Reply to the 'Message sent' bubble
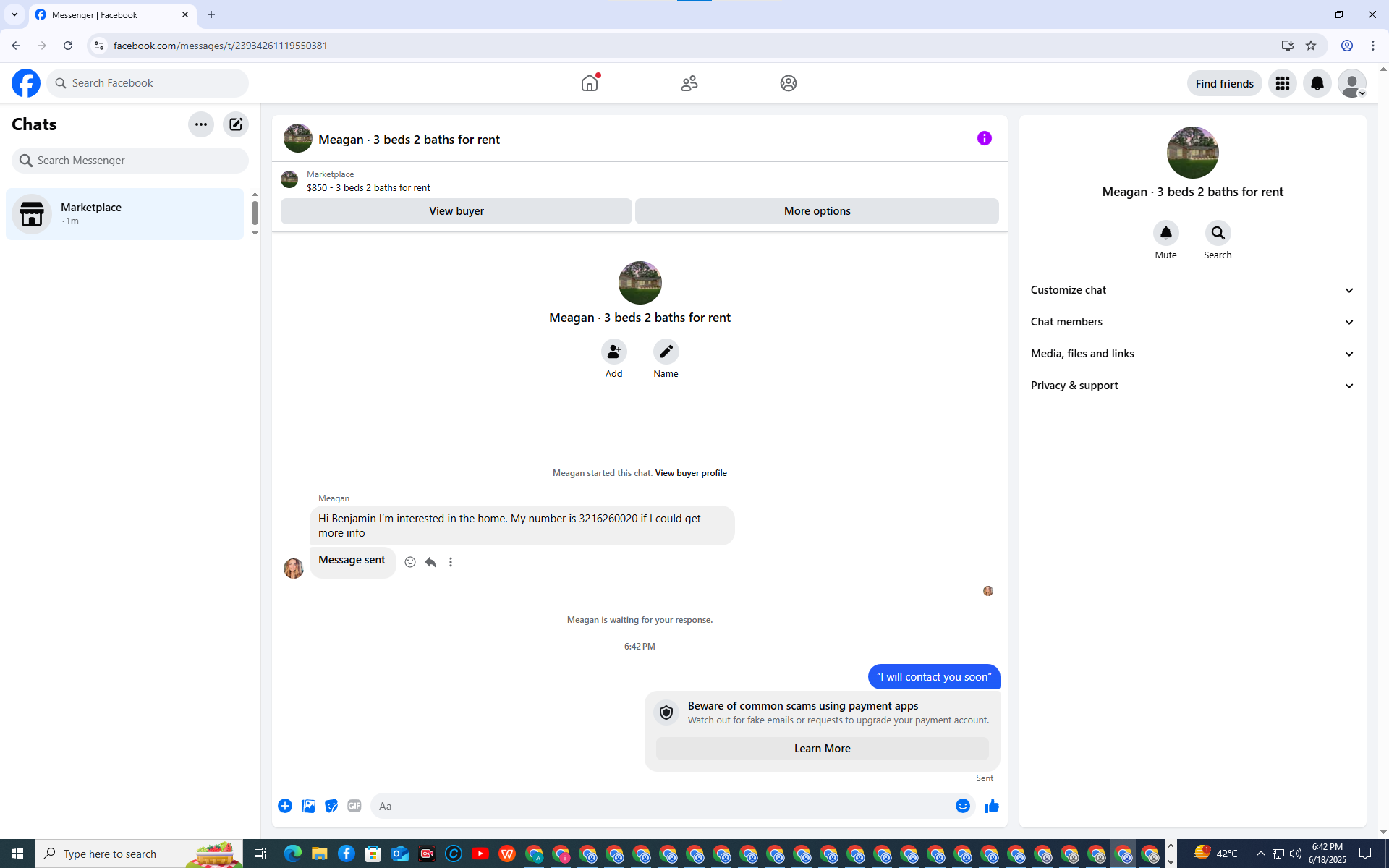The width and height of the screenshot is (1389, 868). pos(430,562)
